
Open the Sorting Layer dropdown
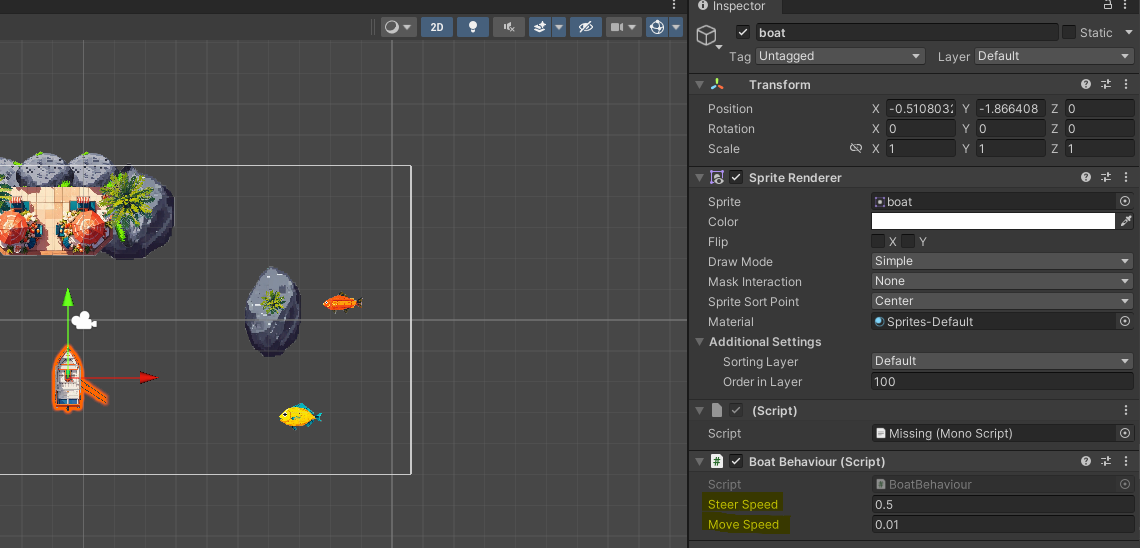[1002, 361]
